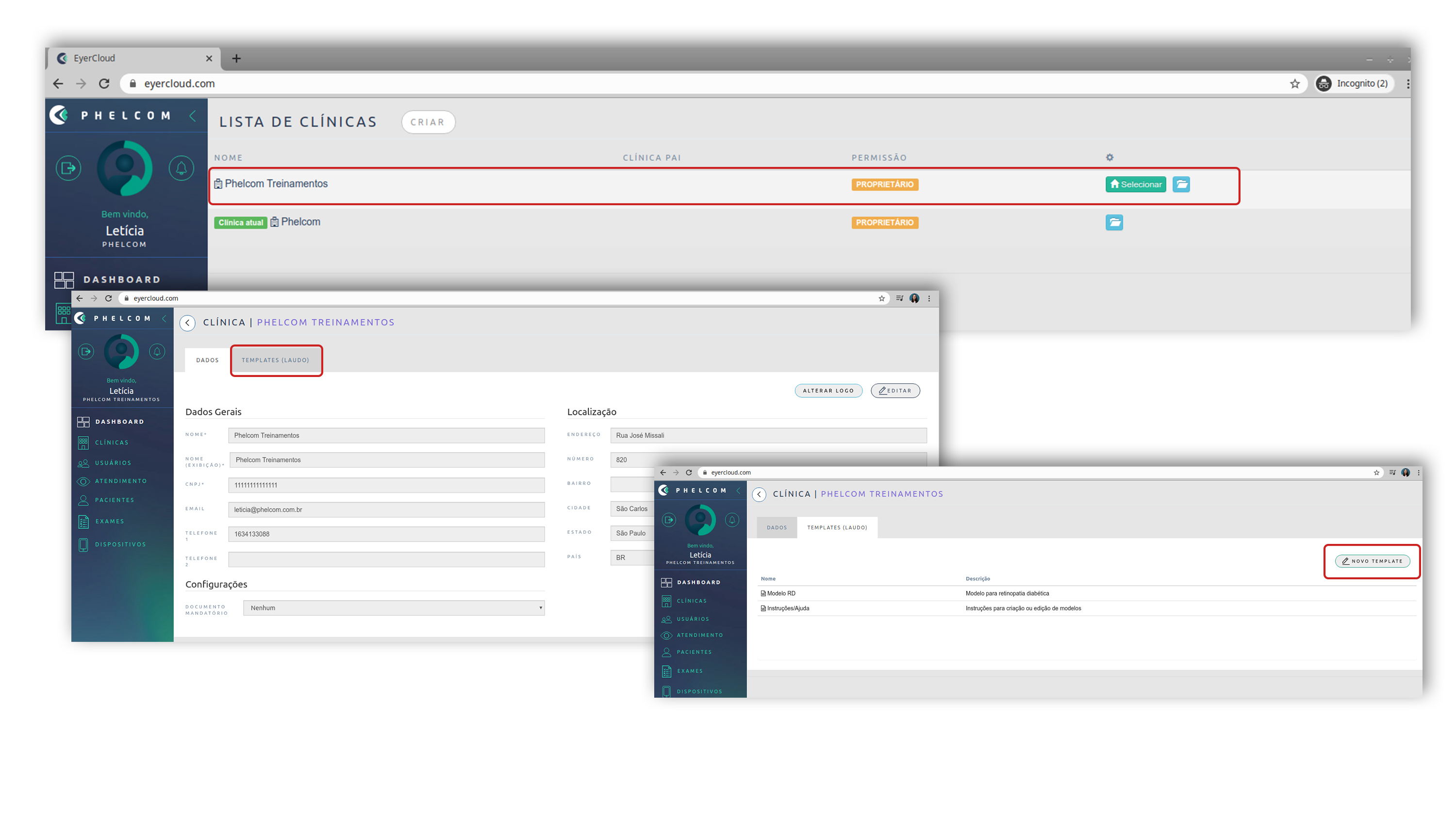
Task: Click bell icon in bottom-right window sidebar
Action: coord(732,520)
